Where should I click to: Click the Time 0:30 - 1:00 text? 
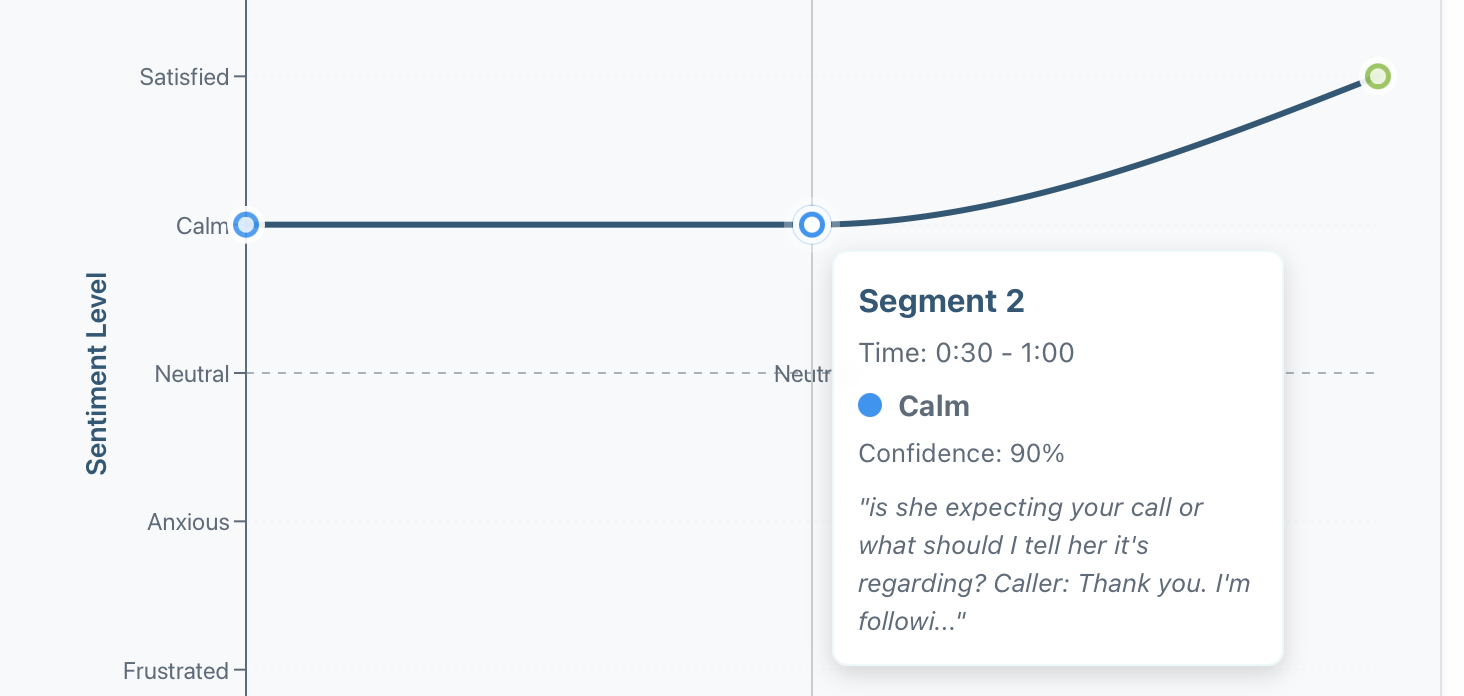tap(966, 353)
